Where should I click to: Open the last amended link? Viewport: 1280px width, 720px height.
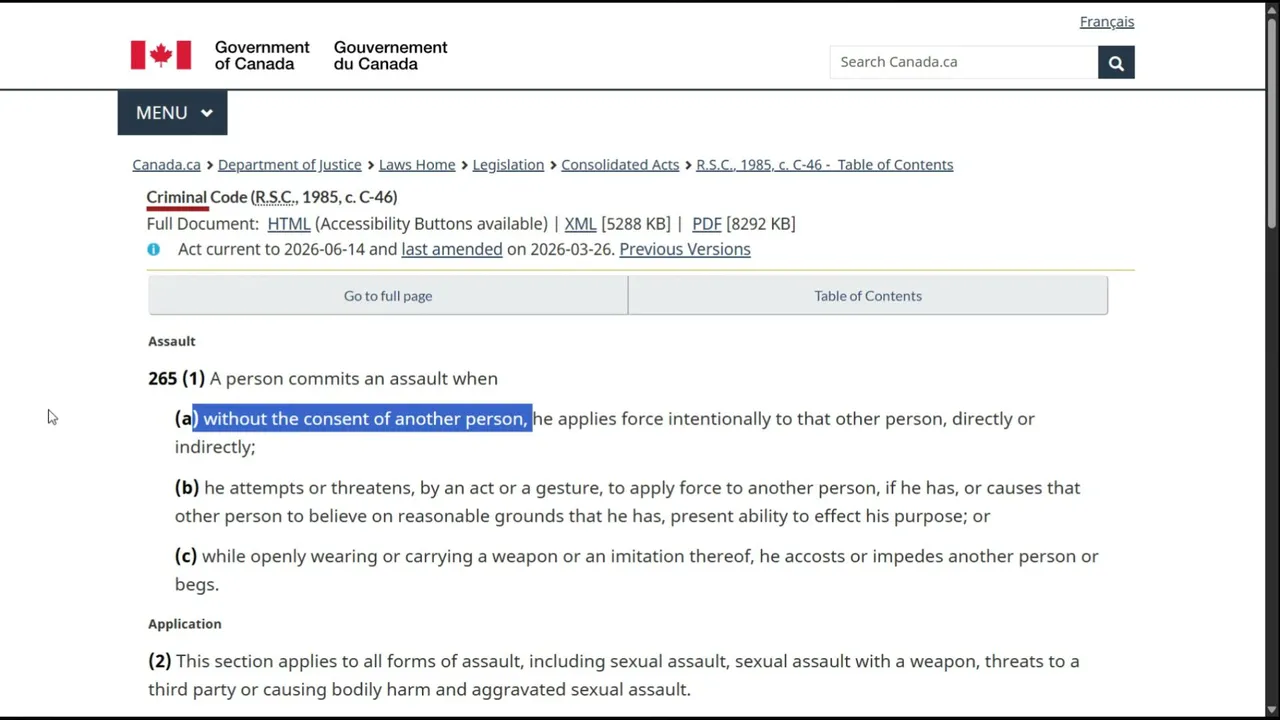(452, 249)
